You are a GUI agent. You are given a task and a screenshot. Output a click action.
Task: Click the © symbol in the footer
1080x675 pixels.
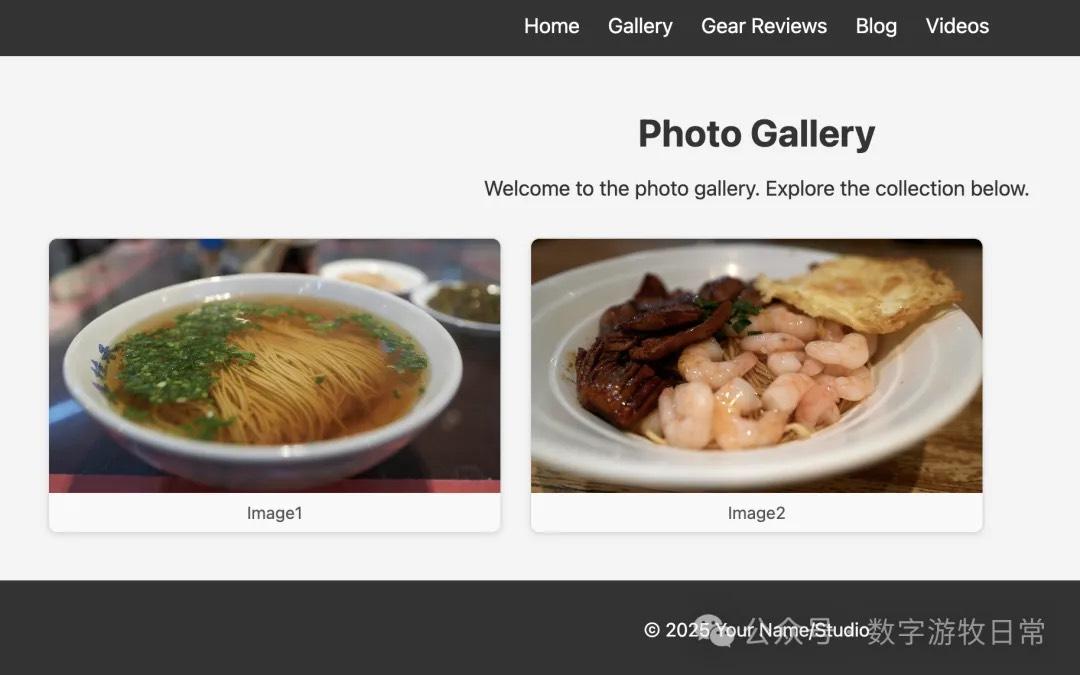652,630
